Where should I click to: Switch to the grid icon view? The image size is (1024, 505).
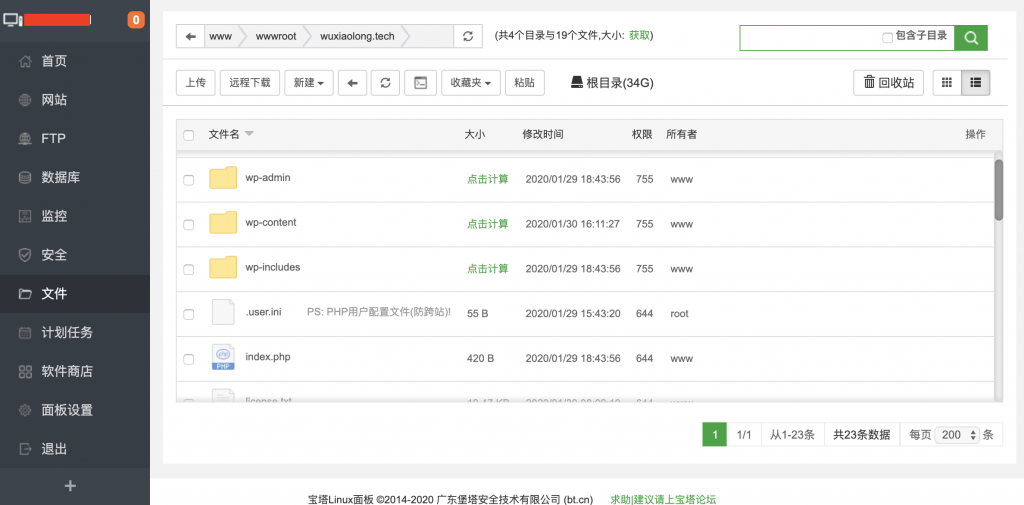(946, 83)
